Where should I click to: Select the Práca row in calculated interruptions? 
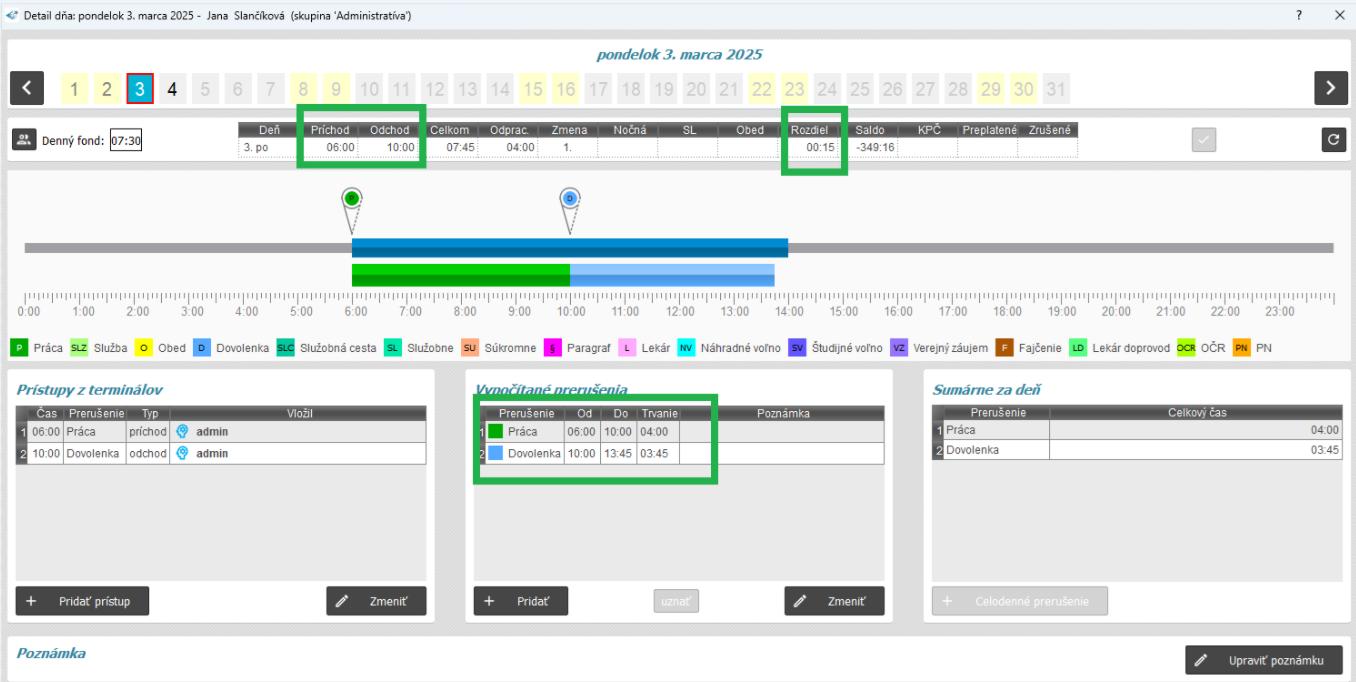click(580, 432)
